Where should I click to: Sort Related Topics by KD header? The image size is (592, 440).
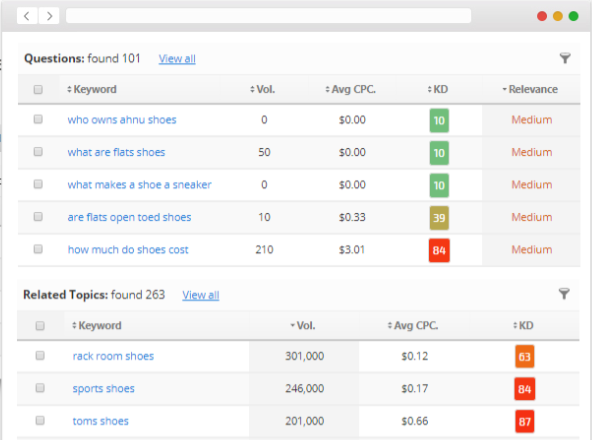(523, 326)
